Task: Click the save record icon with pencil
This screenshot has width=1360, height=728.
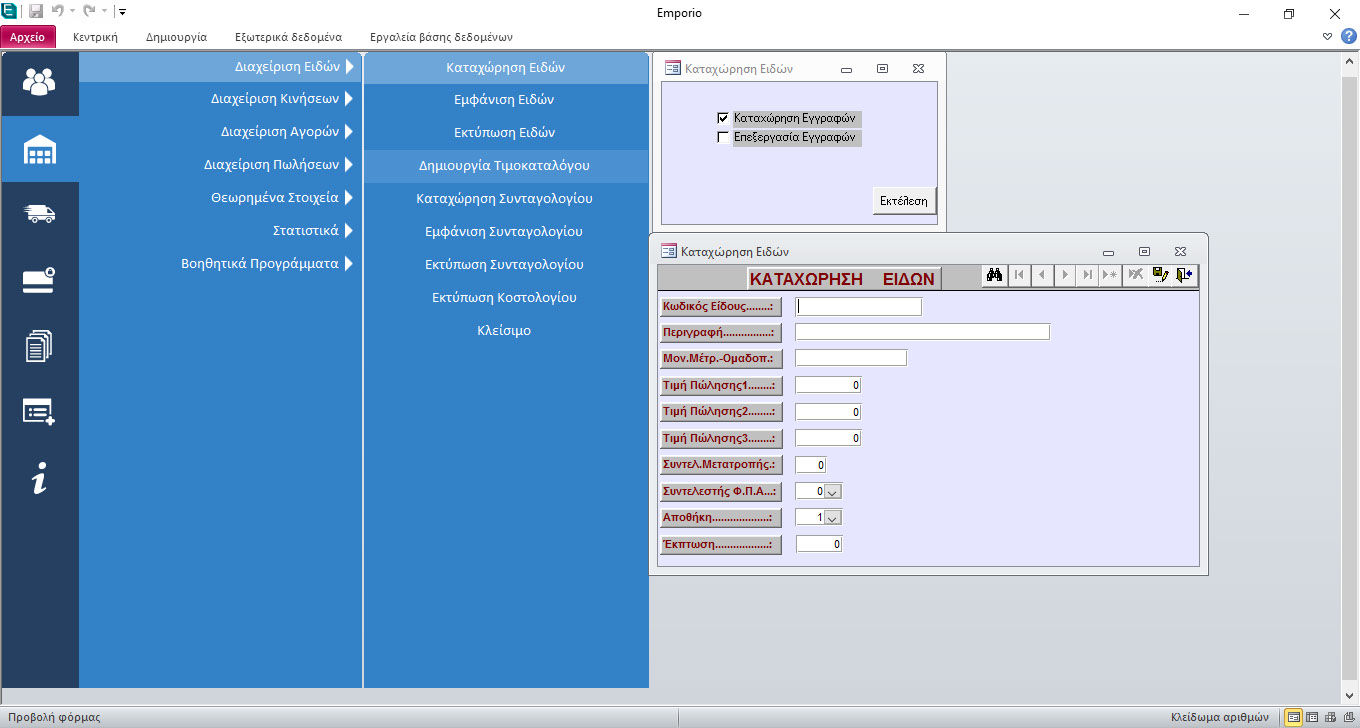Action: point(1160,275)
